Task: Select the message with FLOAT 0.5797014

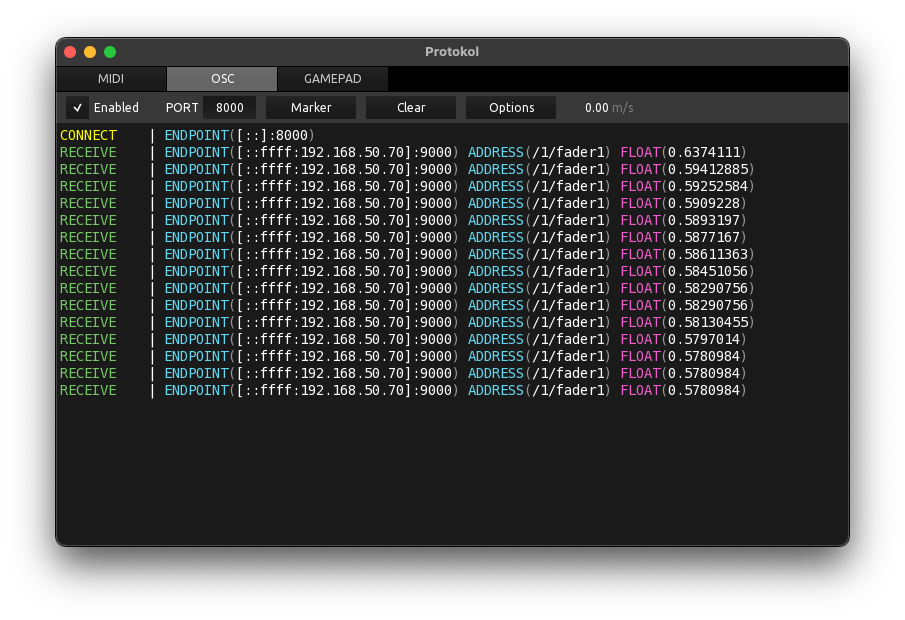Action: point(403,339)
